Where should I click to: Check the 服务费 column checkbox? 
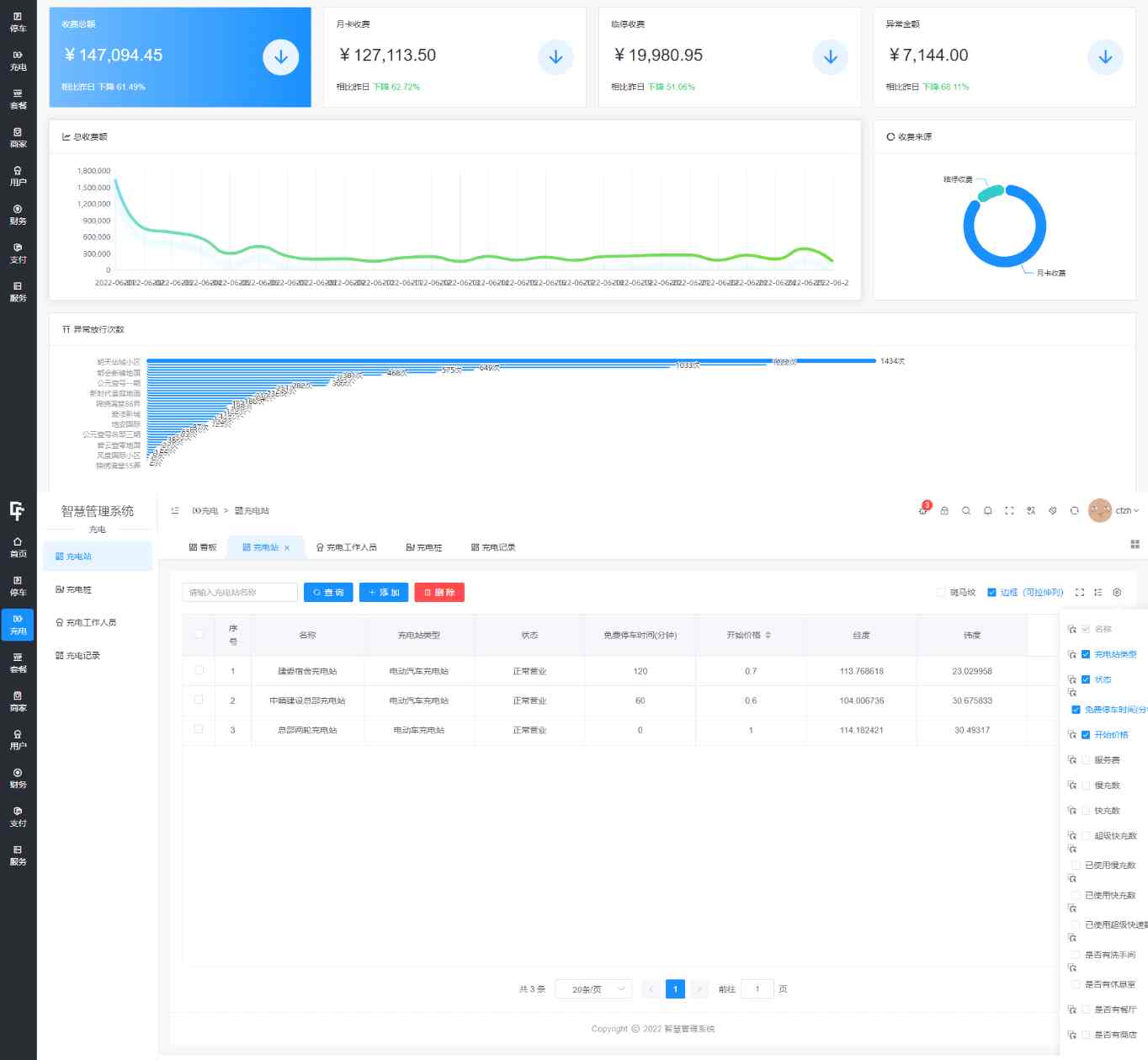[1086, 760]
